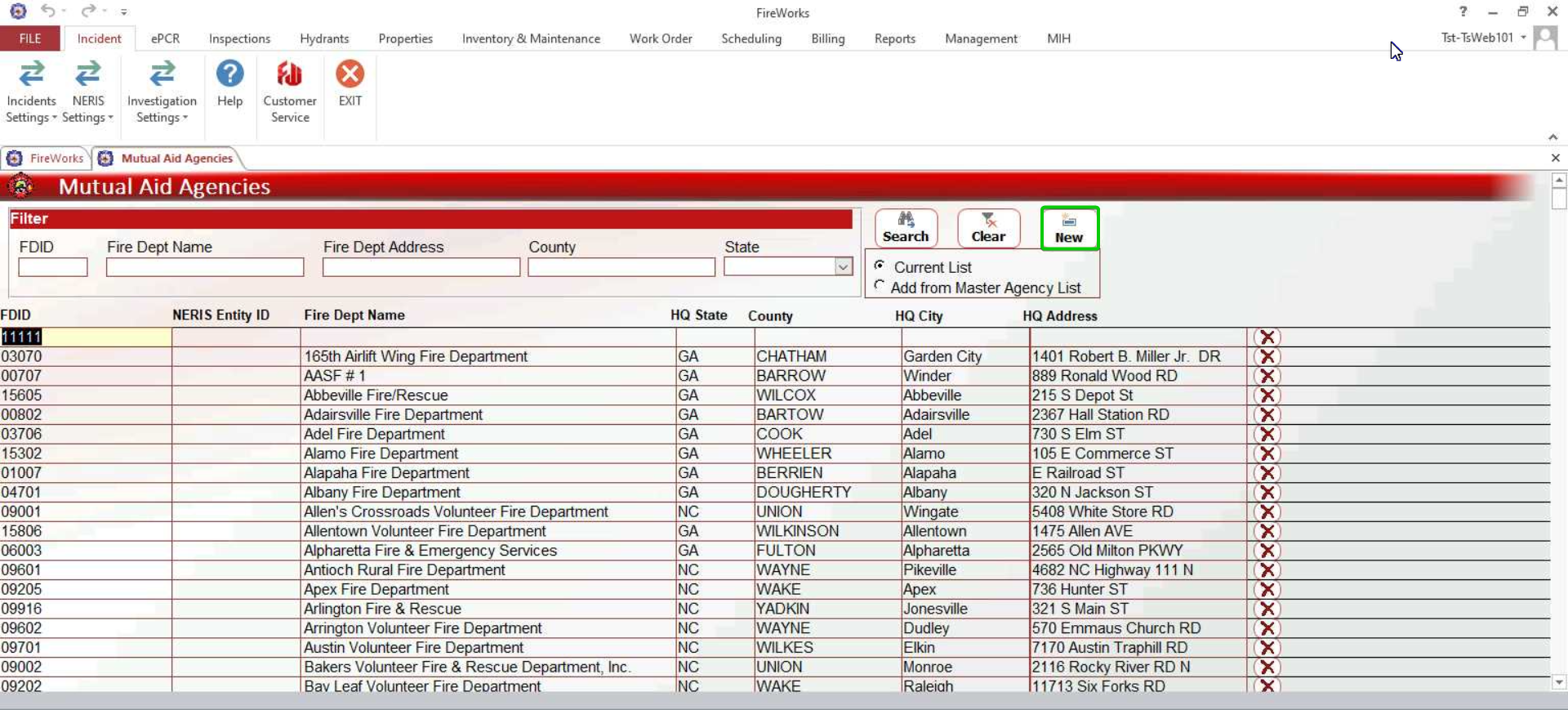Create a New mutual aid agency
Viewport: 1568px width, 710px height.
click(1069, 229)
